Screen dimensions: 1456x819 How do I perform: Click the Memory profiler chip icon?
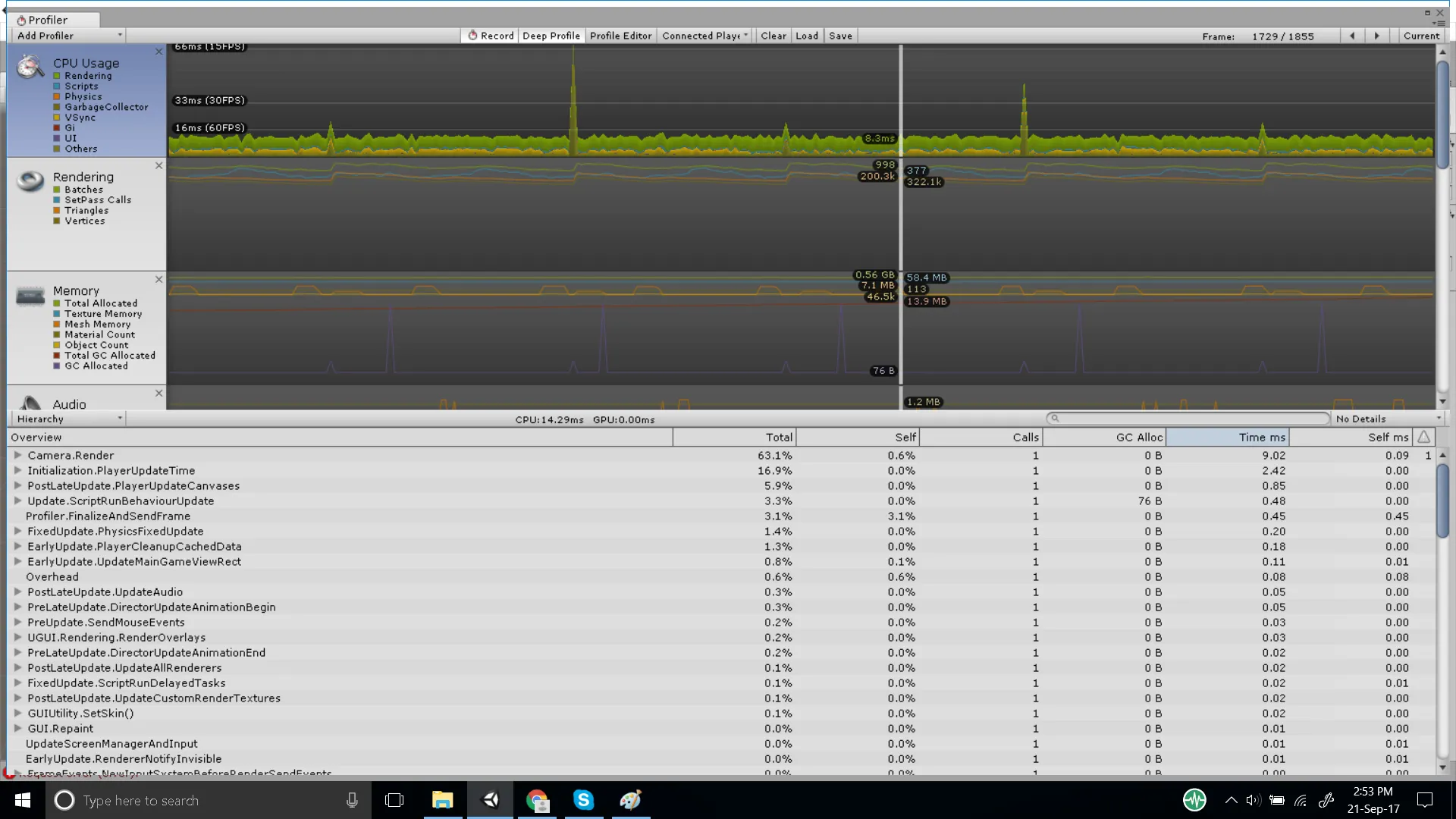click(x=30, y=296)
